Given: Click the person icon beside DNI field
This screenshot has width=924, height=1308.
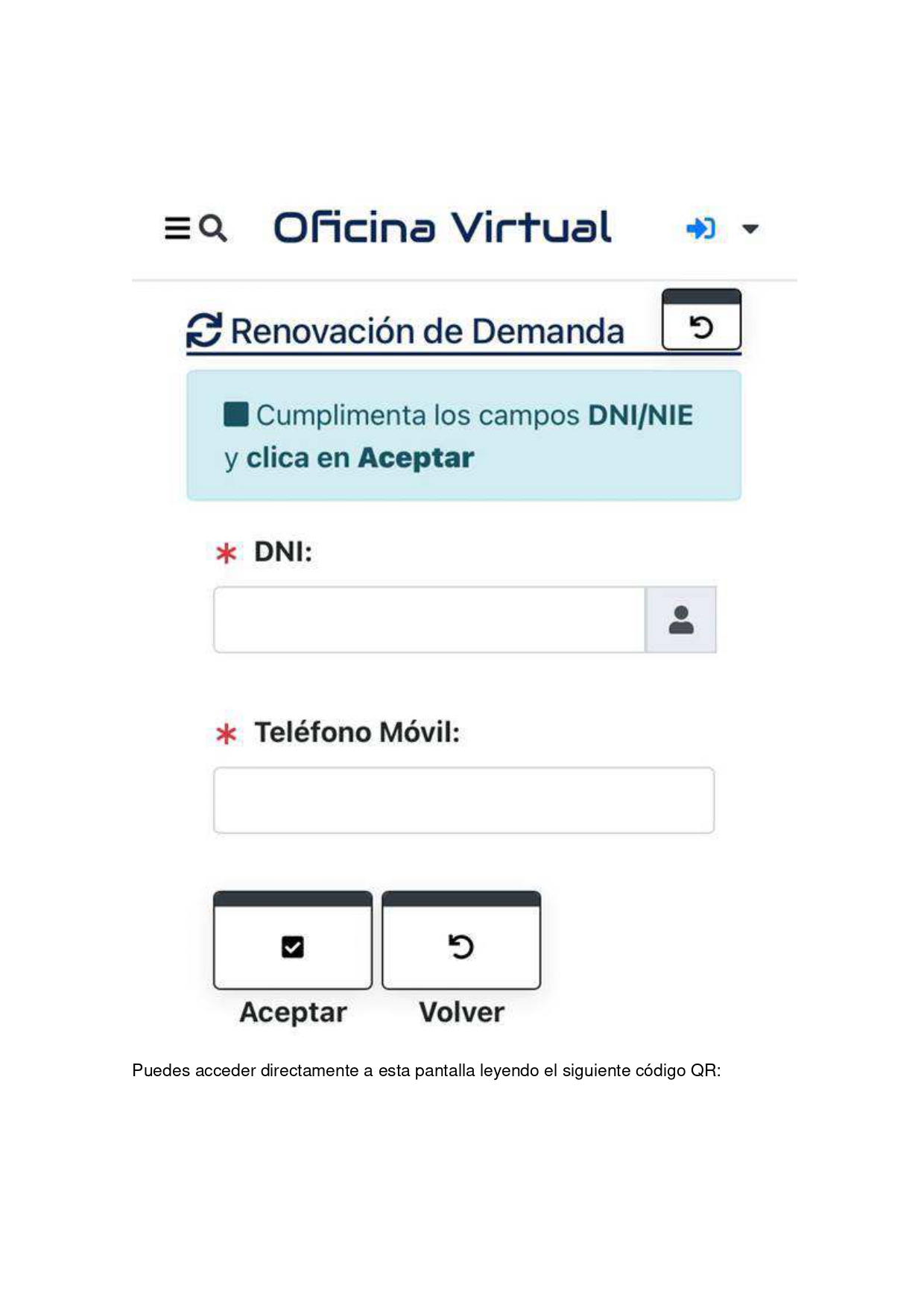Looking at the screenshot, I should click(681, 620).
